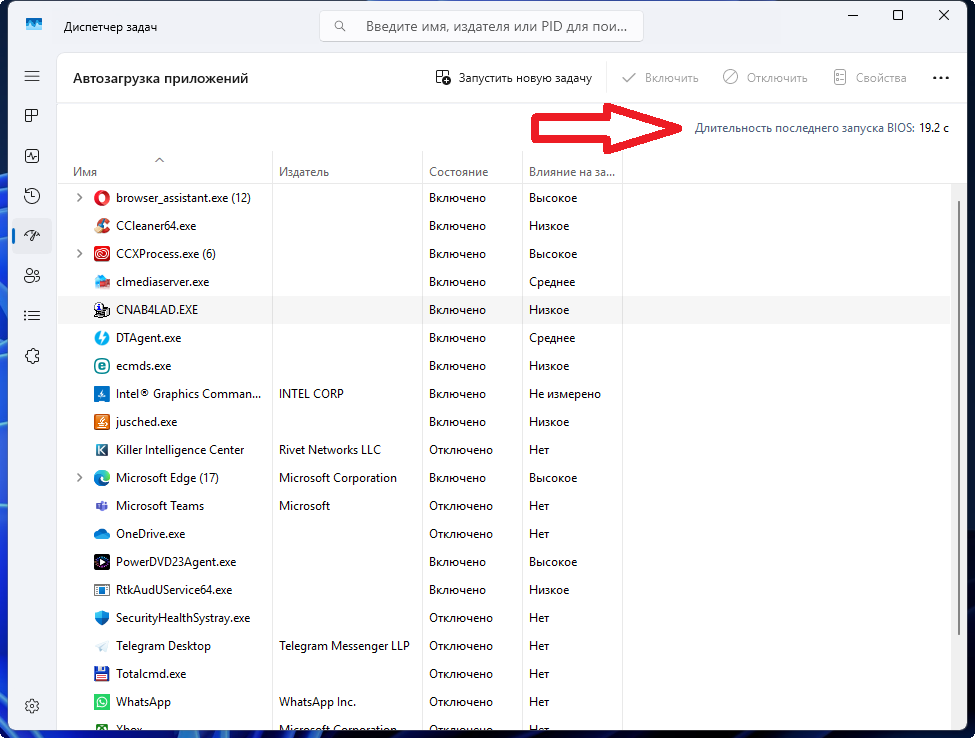Viewport: 975px width, 738px height.
Task: Open Task Manager settings gear
Action: [x=32, y=706]
